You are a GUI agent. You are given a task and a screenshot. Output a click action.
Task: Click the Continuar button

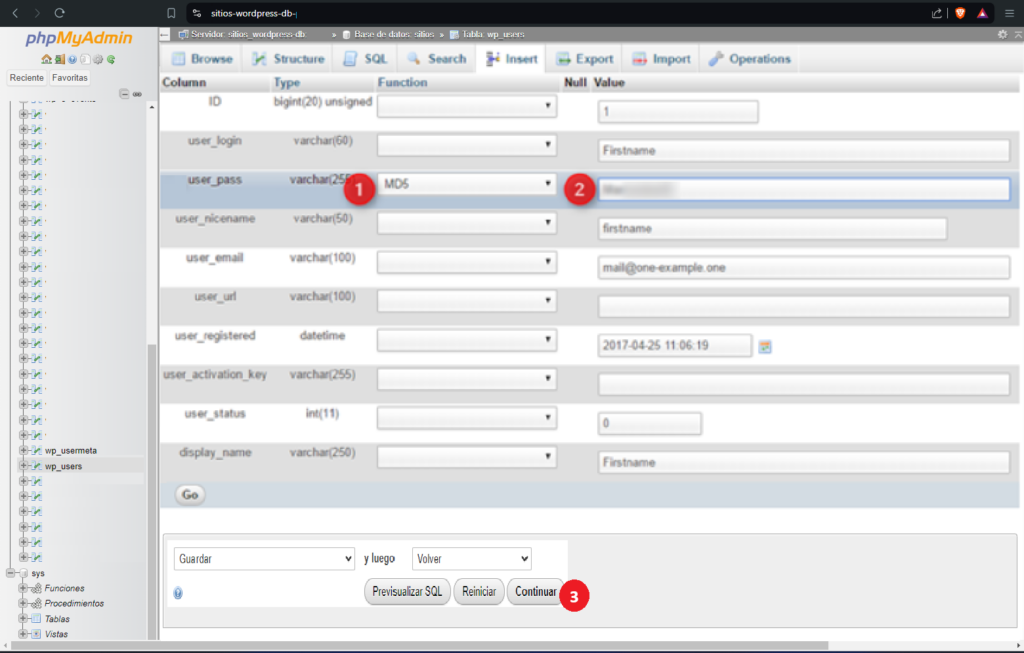coord(535,592)
